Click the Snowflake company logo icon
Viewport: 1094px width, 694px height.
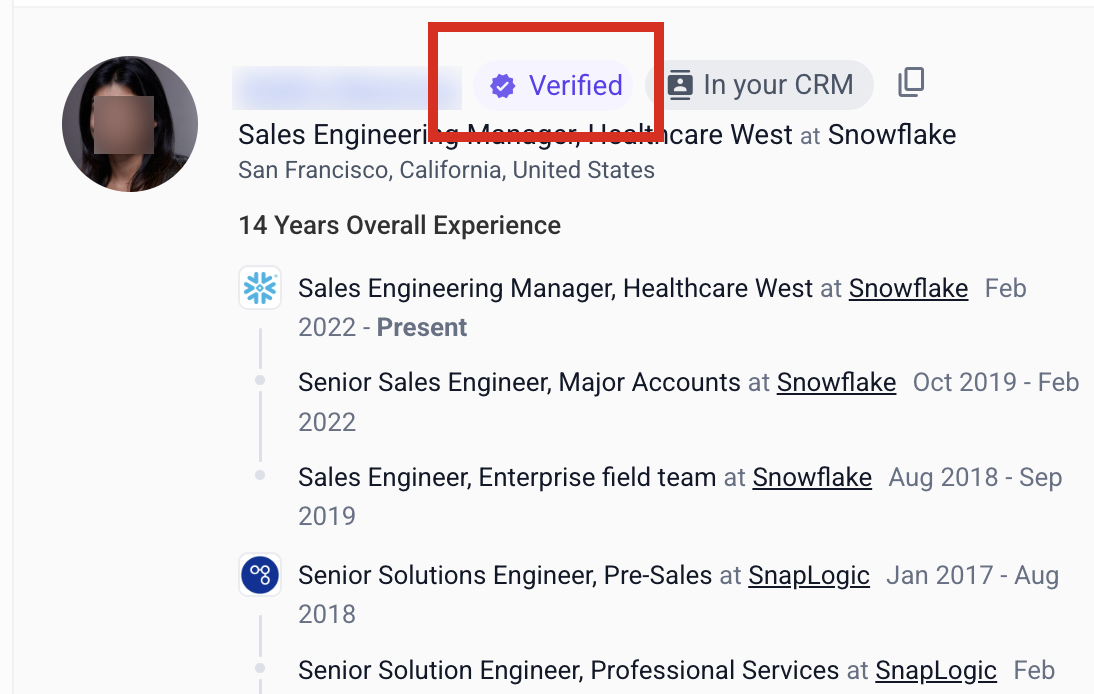[x=260, y=288]
